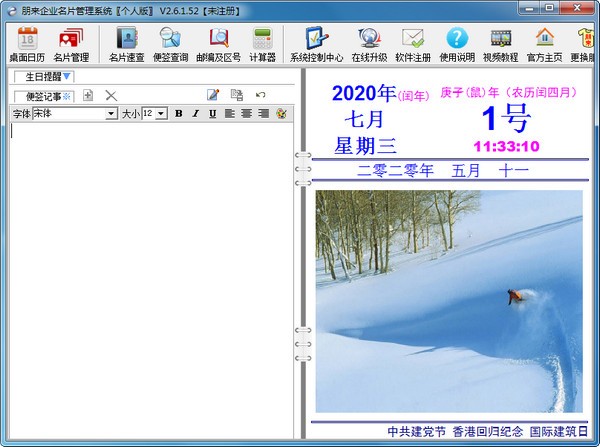The height and width of the screenshot is (447, 600).
Task: Open the font color palette
Action: click(x=281, y=113)
